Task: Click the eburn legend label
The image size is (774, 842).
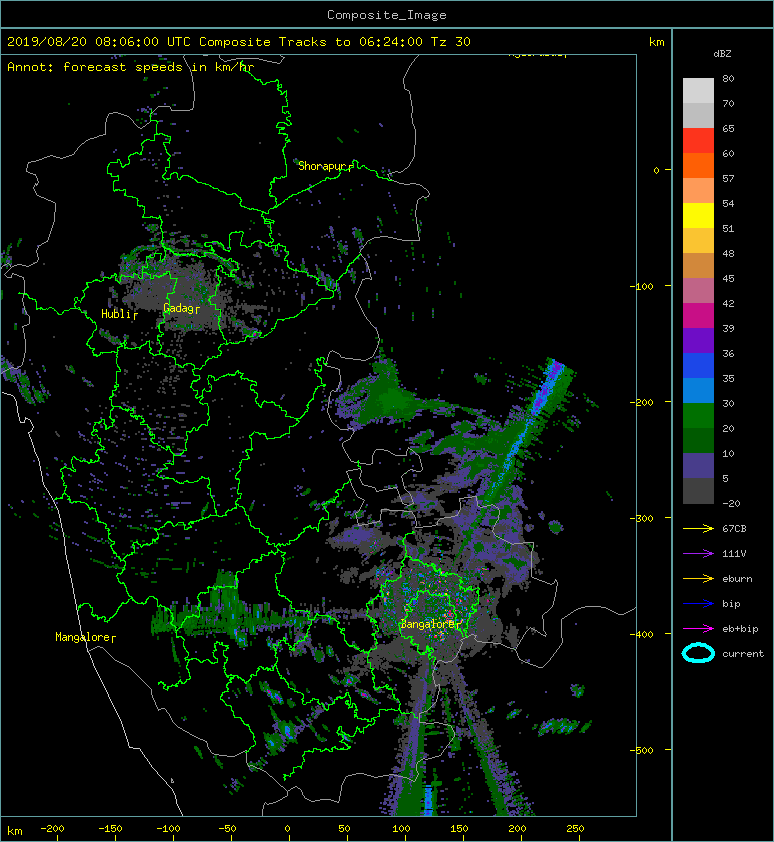Action: [737, 578]
